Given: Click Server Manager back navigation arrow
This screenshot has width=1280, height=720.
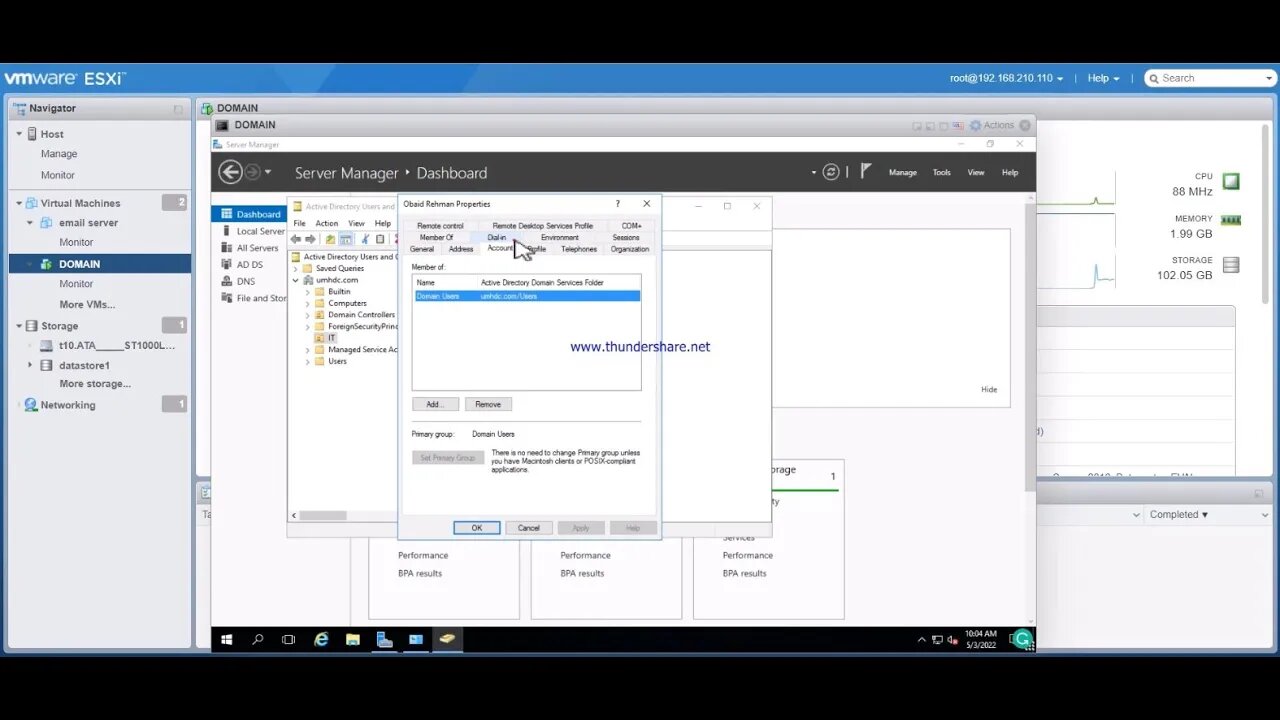Looking at the screenshot, I should (x=230, y=172).
